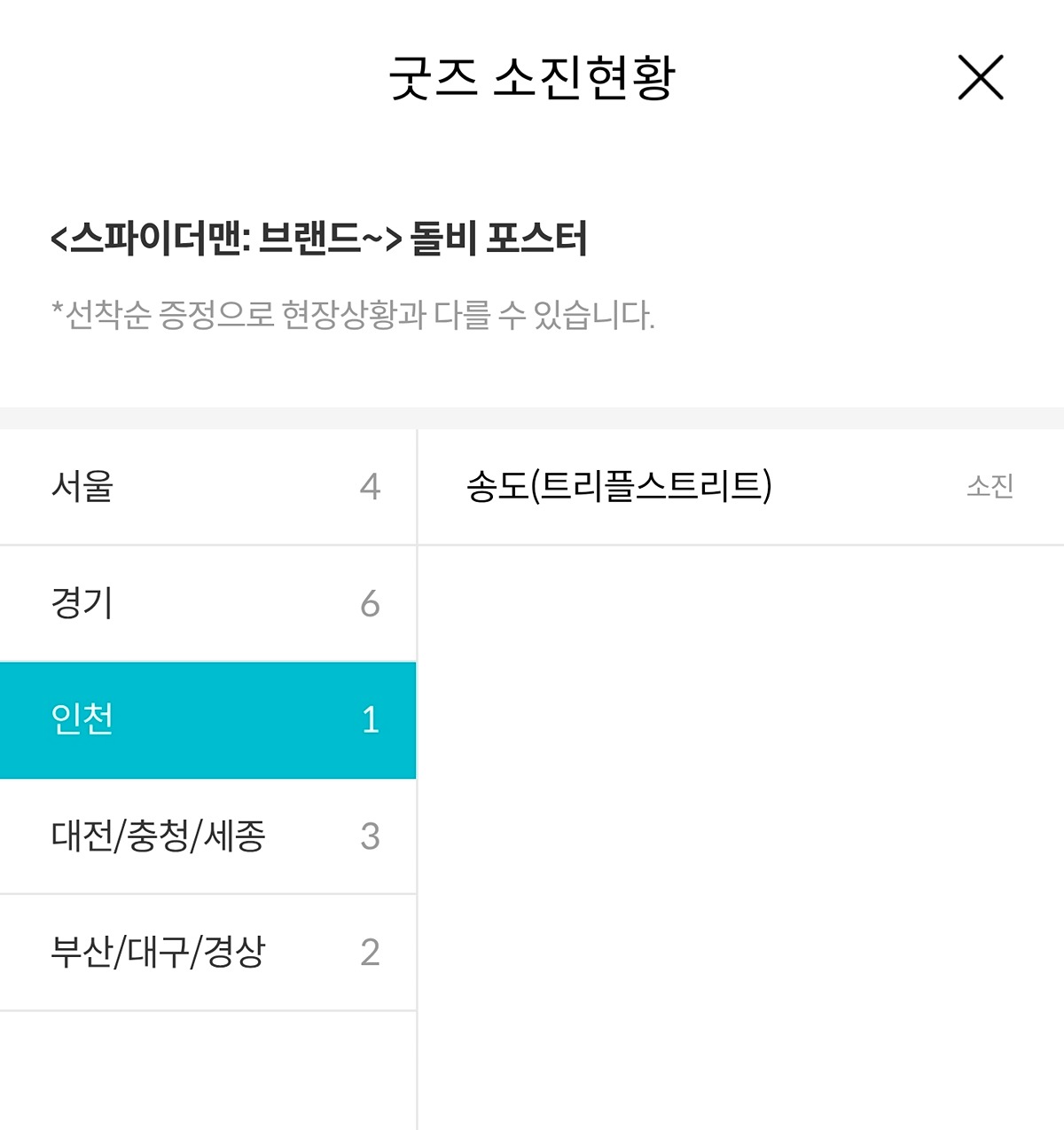
Task: Click the vertical divider between region and theater panels
Action: (417, 780)
